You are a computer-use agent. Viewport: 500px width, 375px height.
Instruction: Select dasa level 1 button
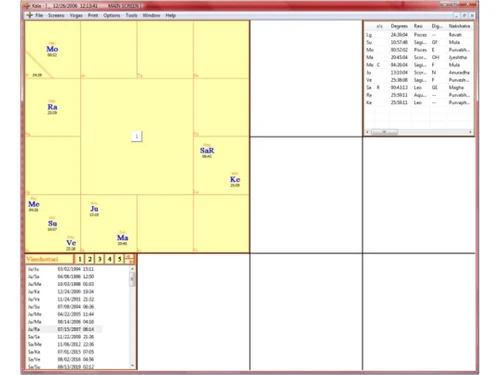[80, 259]
